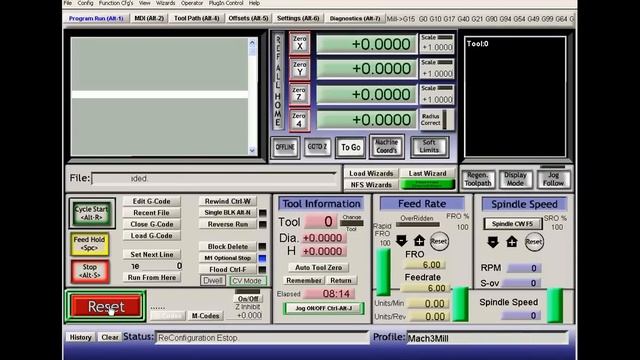This screenshot has width=640, height=360.
Task: Click the Feed Hold button
Action: (90, 244)
